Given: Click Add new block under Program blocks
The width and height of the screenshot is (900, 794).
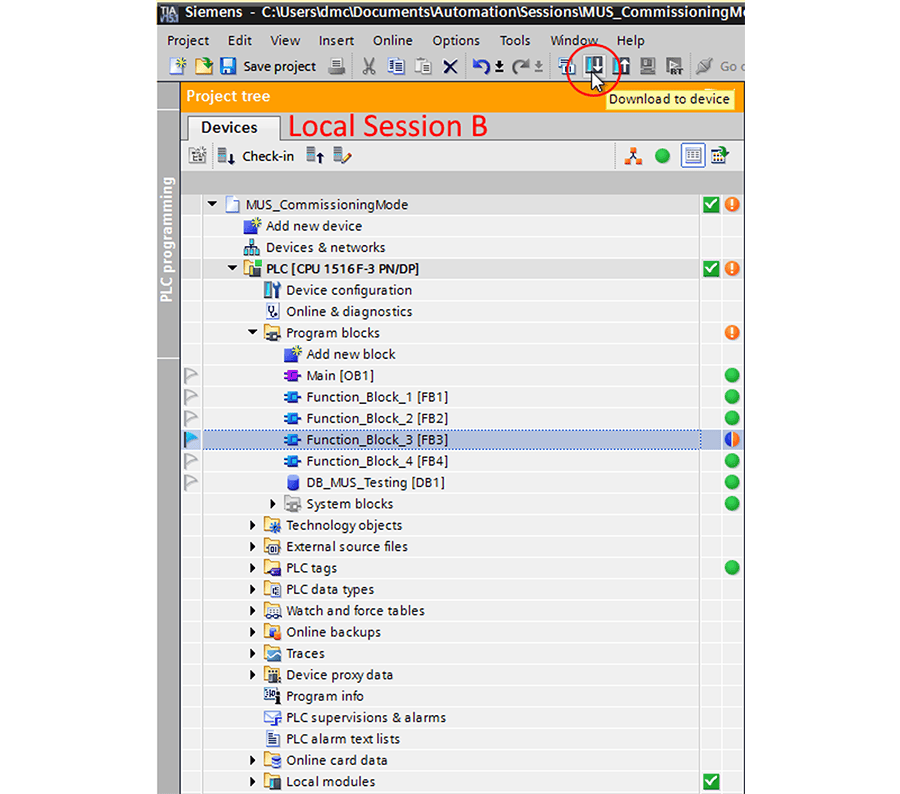Looking at the screenshot, I should click(x=350, y=354).
